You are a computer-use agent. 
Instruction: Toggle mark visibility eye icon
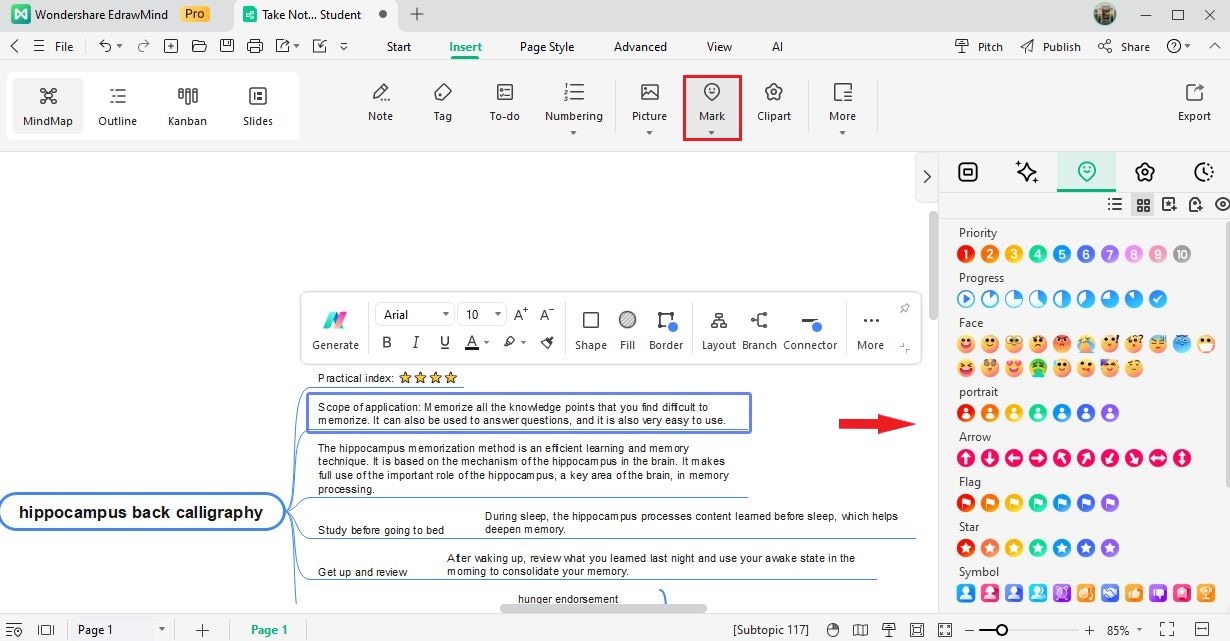click(x=1222, y=204)
